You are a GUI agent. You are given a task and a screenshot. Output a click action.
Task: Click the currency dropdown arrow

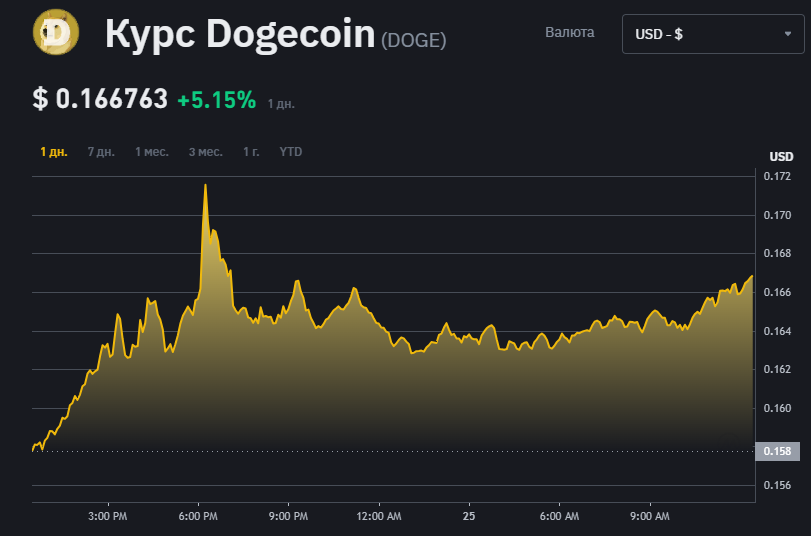[788, 34]
